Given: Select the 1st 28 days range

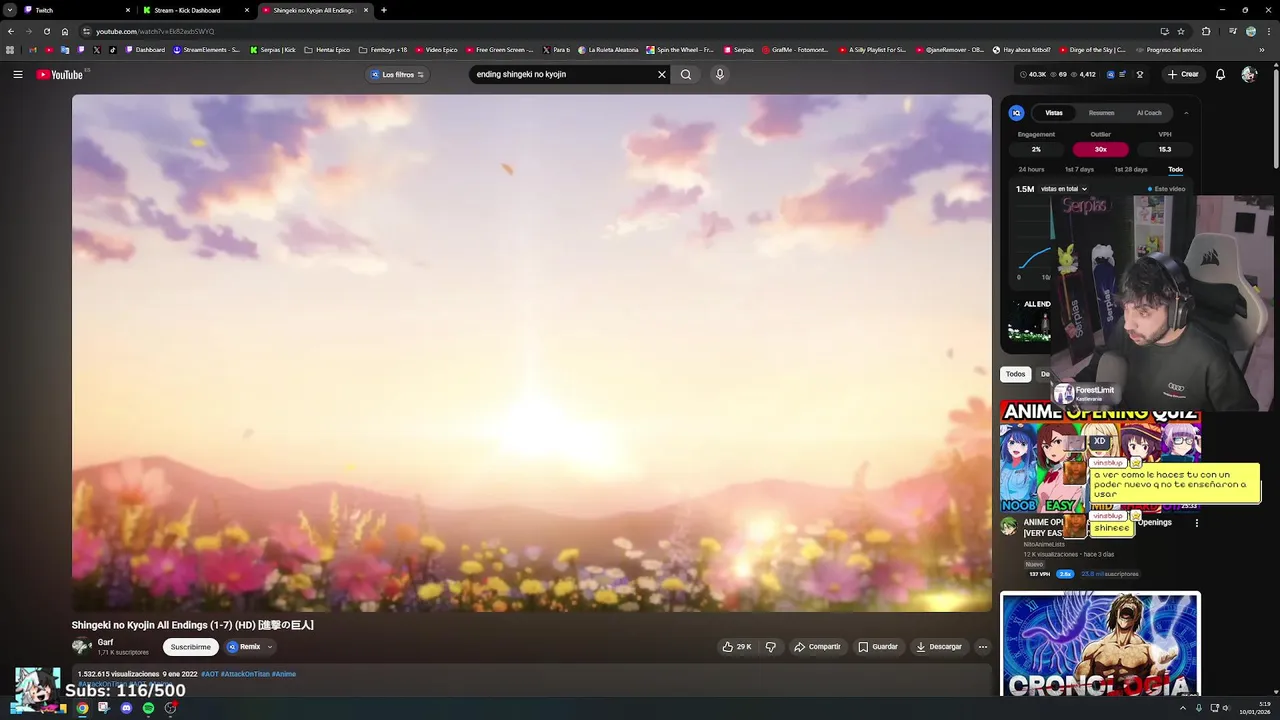Looking at the screenshot, I should click(1131, 170).
